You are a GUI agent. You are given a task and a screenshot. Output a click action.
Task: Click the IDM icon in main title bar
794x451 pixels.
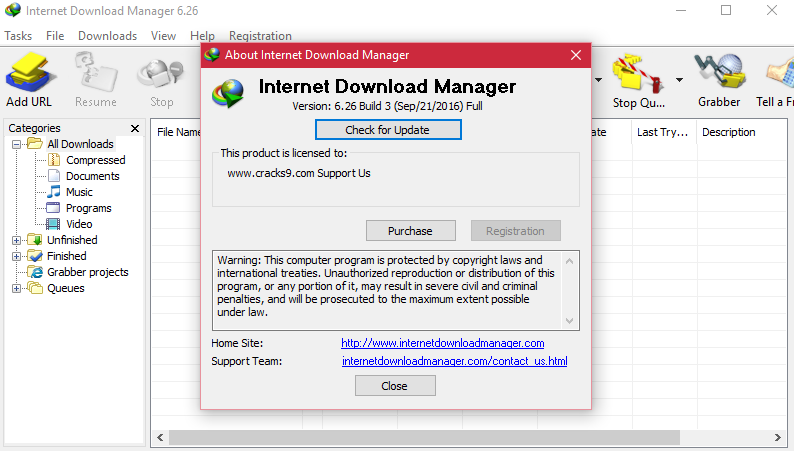click(13, 10)
